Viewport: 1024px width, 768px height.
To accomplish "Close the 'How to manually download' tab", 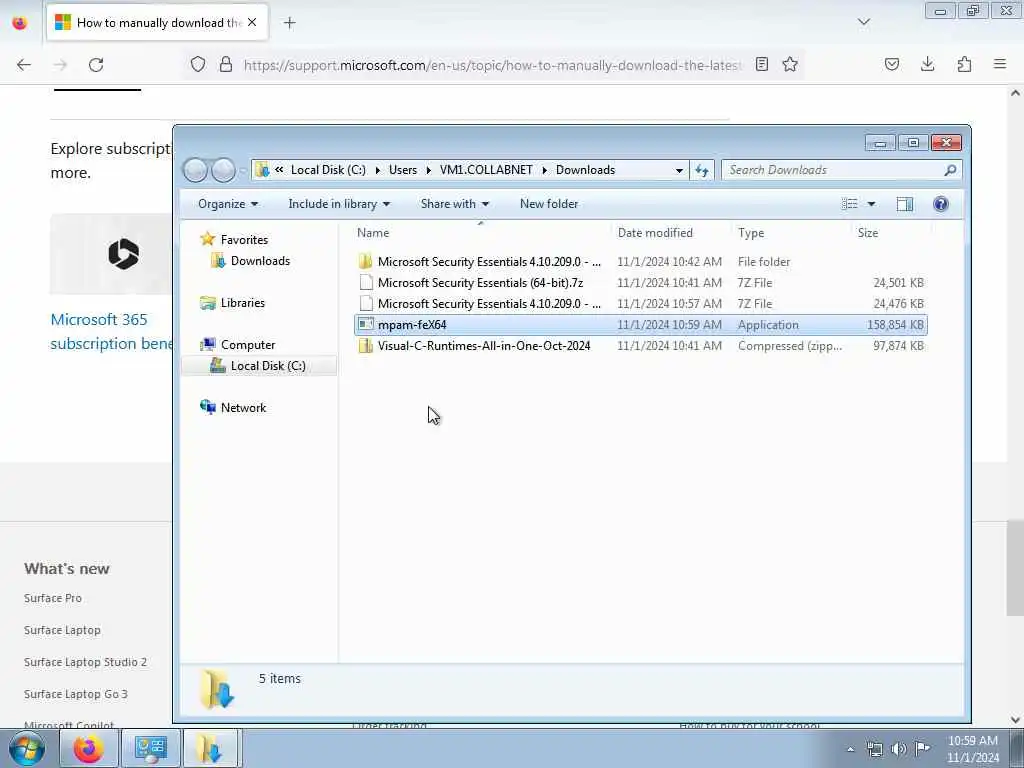I will point(252,22).
